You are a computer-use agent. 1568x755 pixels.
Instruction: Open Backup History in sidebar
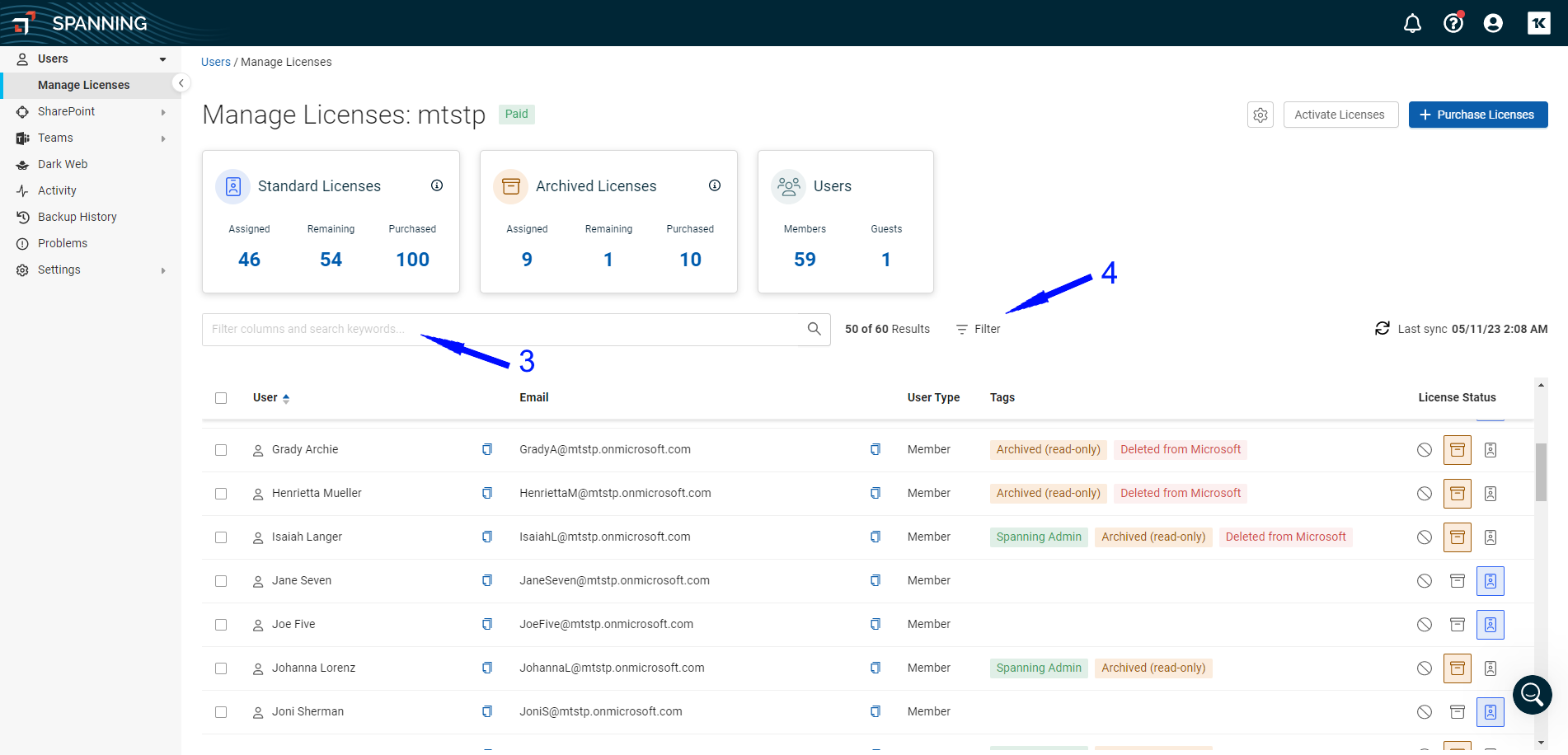[77, 217]
